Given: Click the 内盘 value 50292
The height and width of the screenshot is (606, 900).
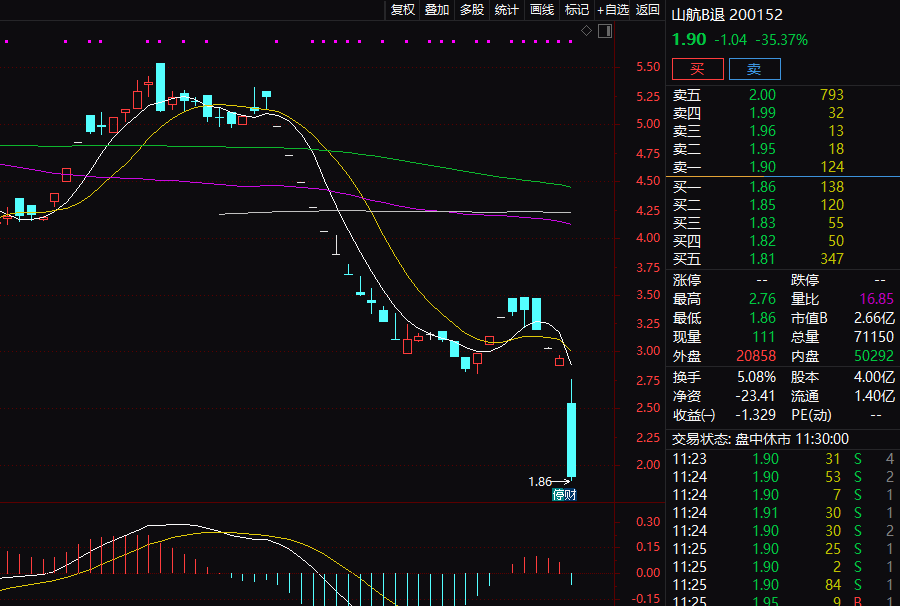Looking at the screenshot, I should 874,356.
